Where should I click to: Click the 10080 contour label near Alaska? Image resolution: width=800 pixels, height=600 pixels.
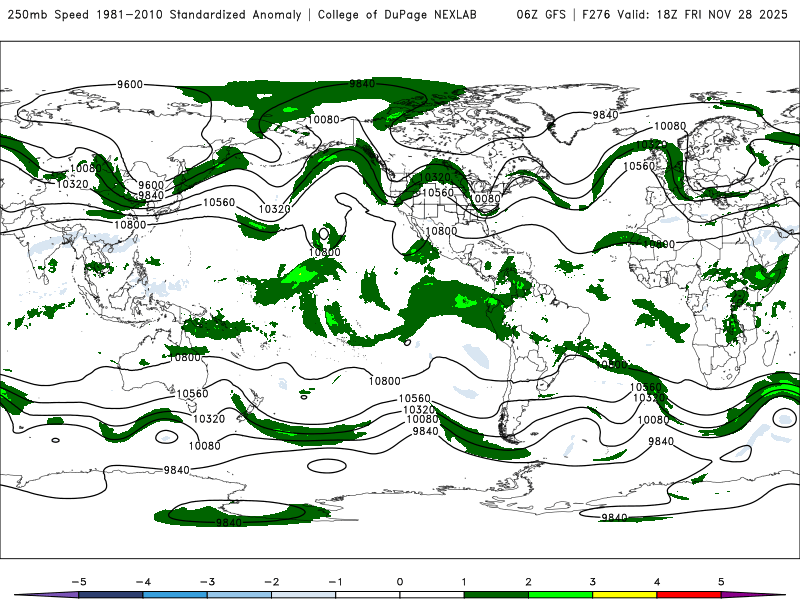coord(324,119)
